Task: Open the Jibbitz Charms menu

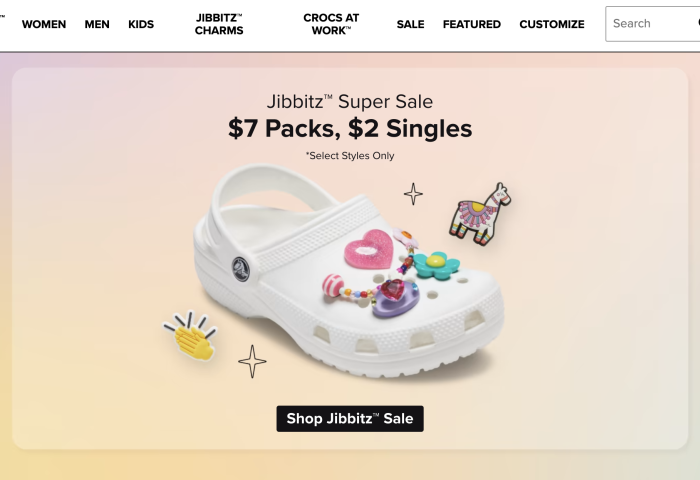Action: click(x=219, y=24)
